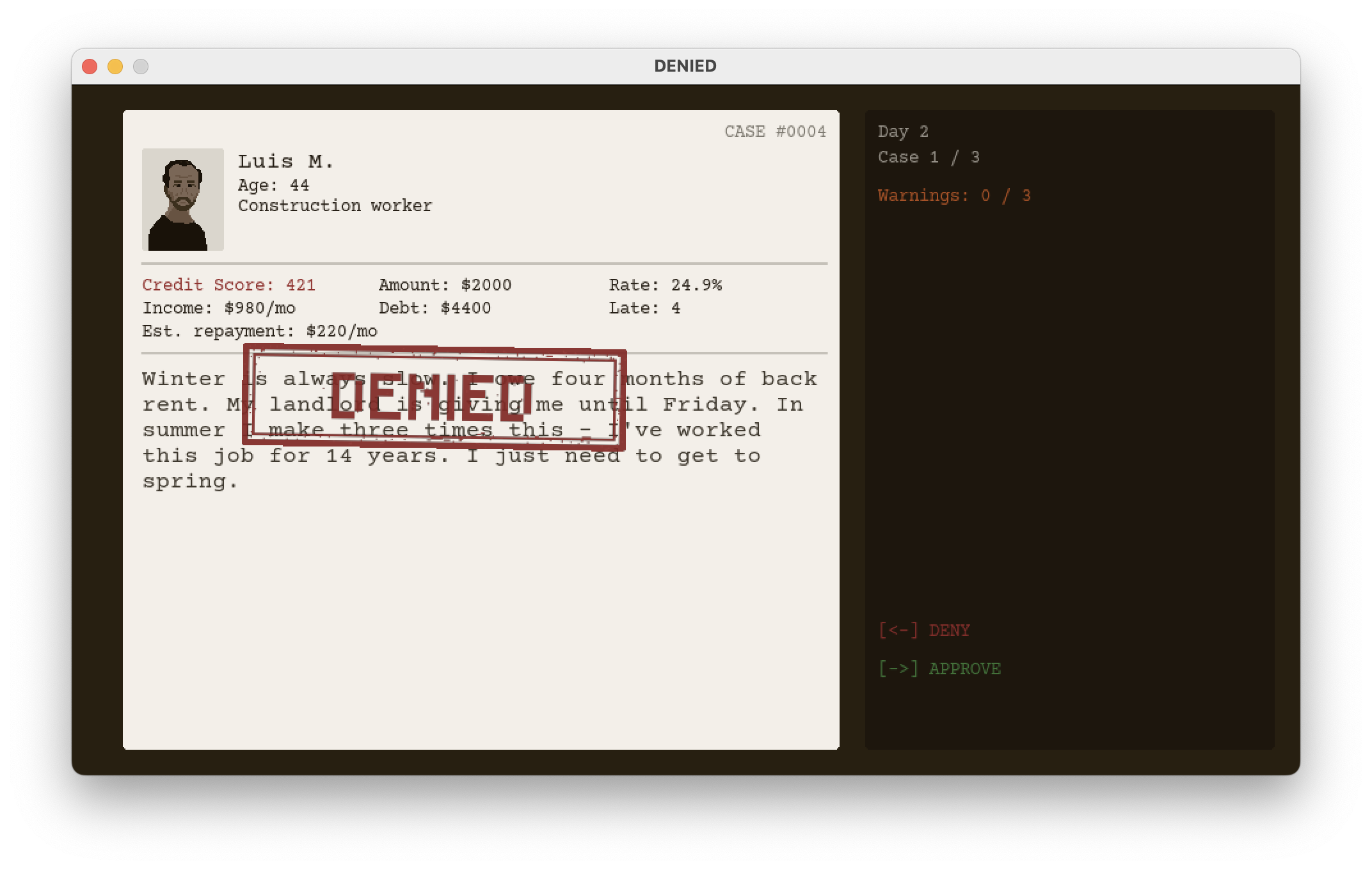Click the Amount: $2000 value

pos(445,285)
